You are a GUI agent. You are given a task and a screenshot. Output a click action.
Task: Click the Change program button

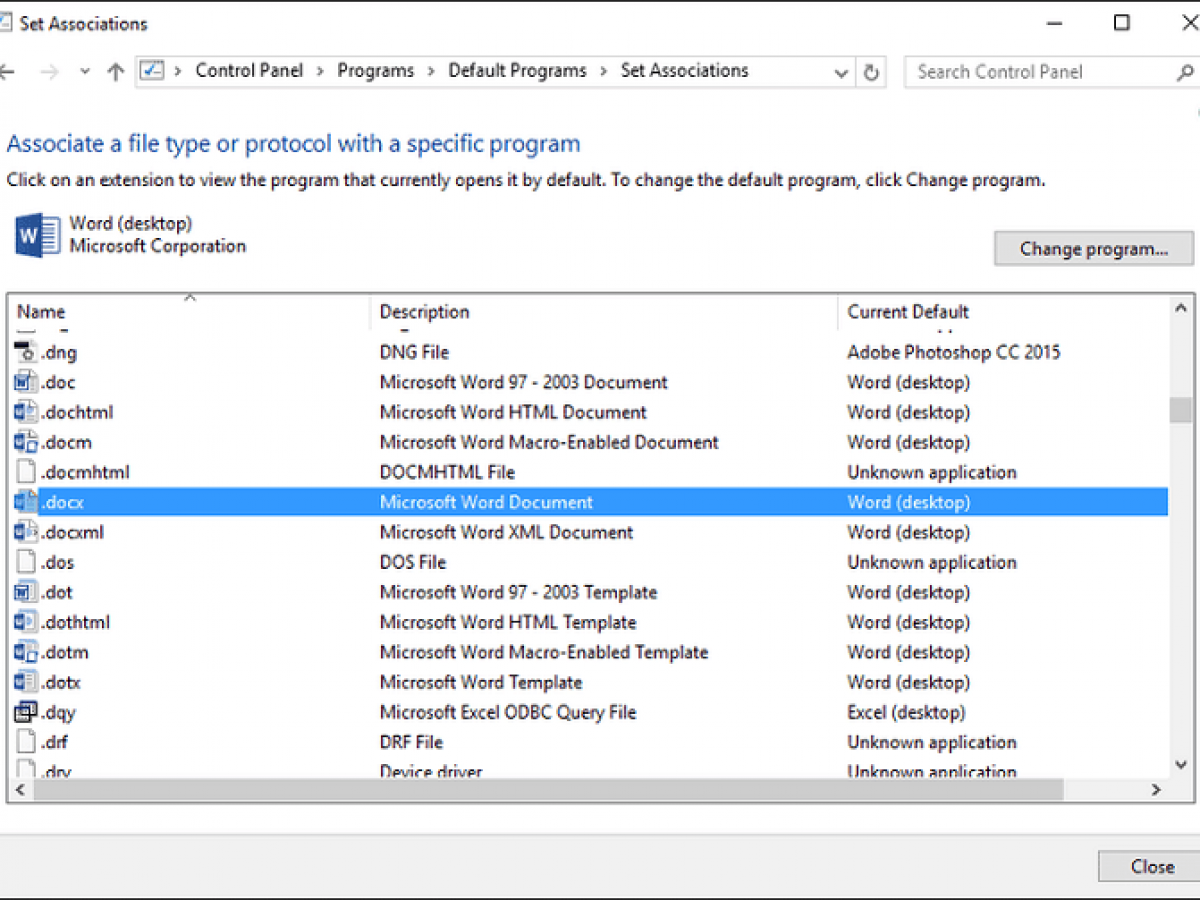pyautogui.click(x=1094, y=249)
